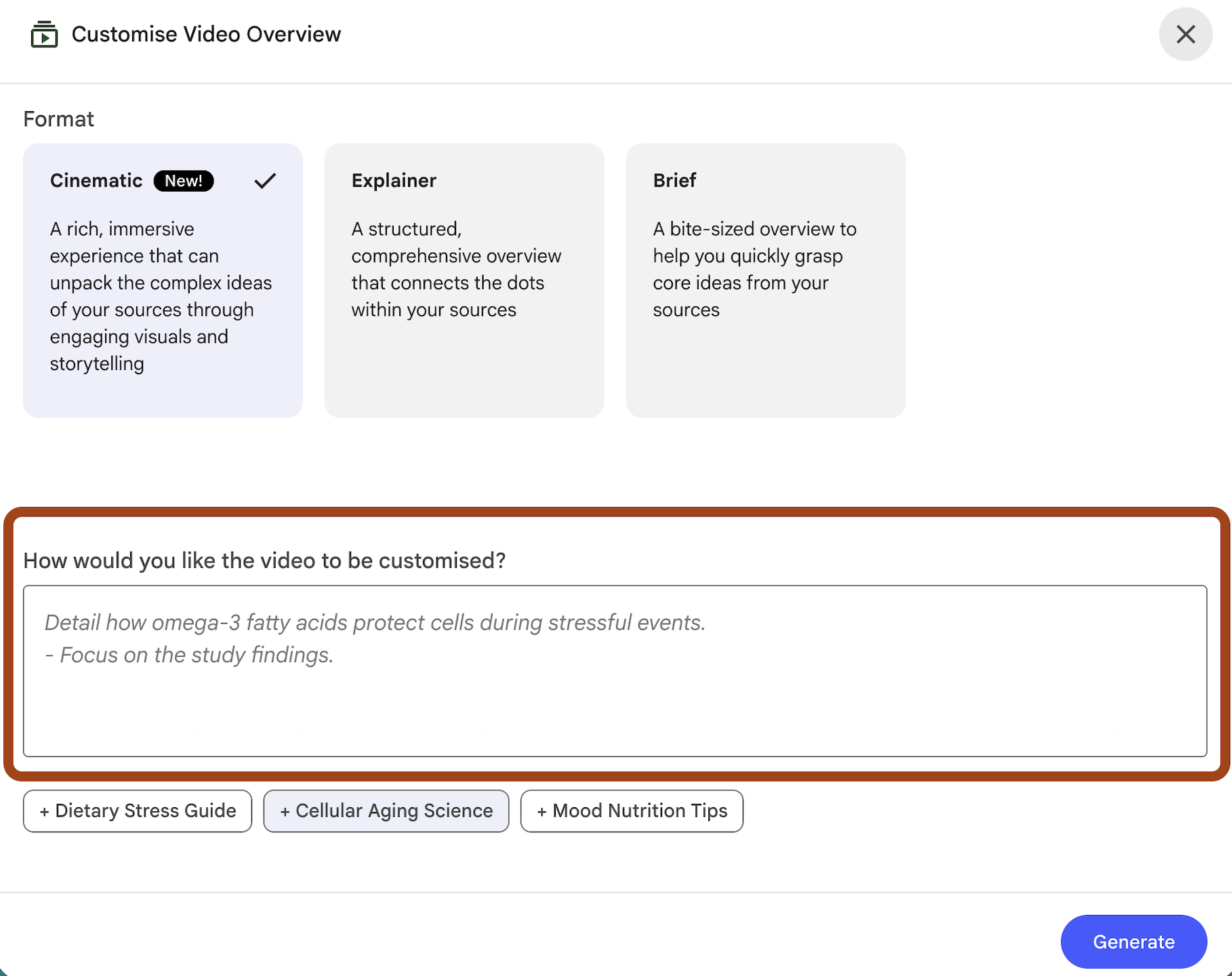
Task: Click the "New!" badge beside Cinematic
Action: pyautogui.click(x=184, y=181)
